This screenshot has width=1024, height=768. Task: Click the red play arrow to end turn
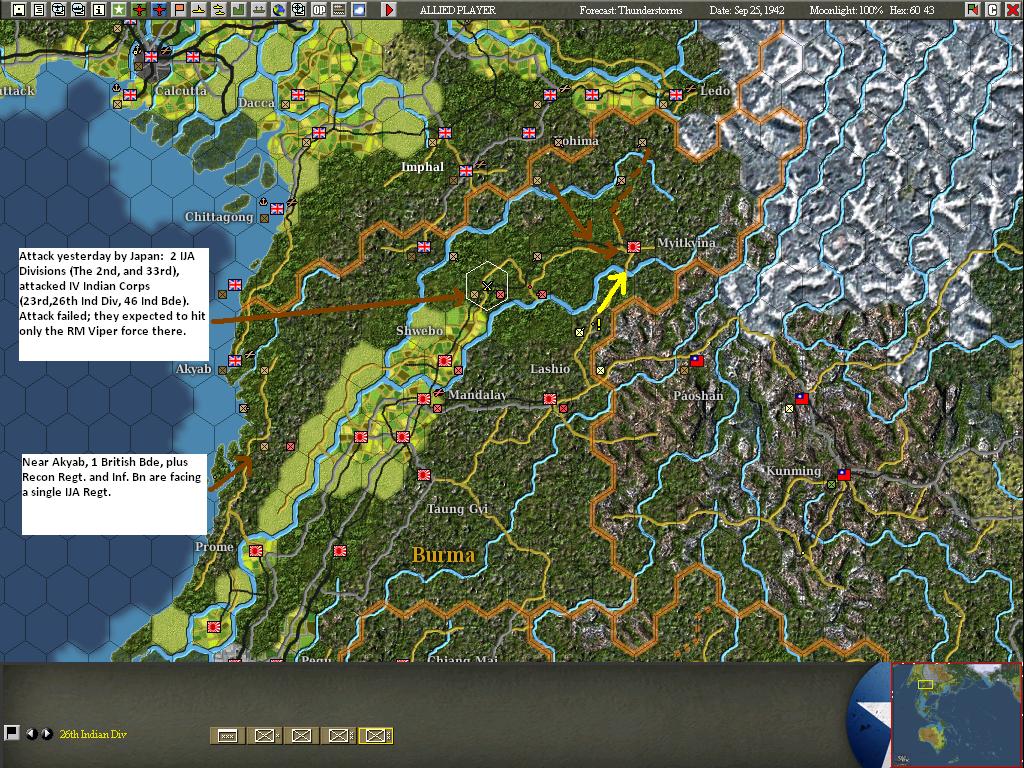(x=389, y=10)
